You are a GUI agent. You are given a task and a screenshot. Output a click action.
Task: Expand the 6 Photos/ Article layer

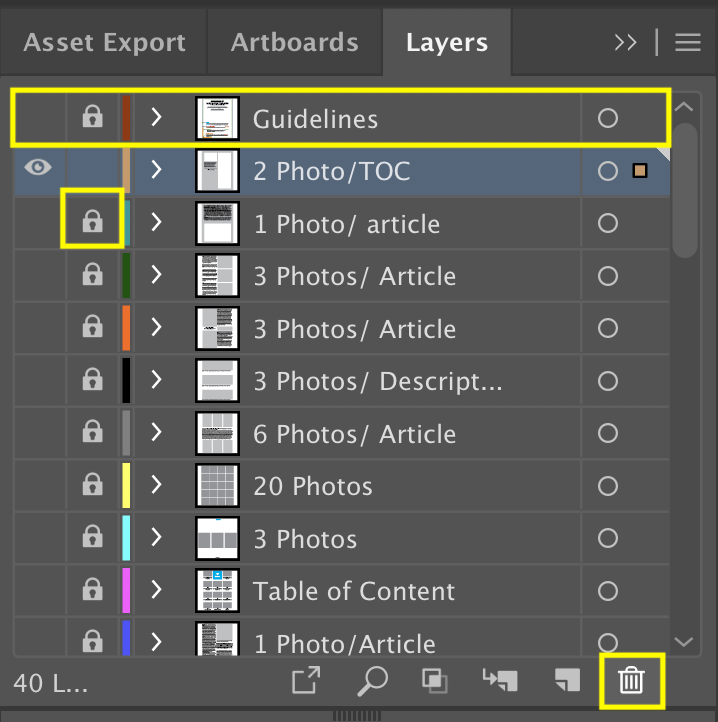[x=156, y=434]
